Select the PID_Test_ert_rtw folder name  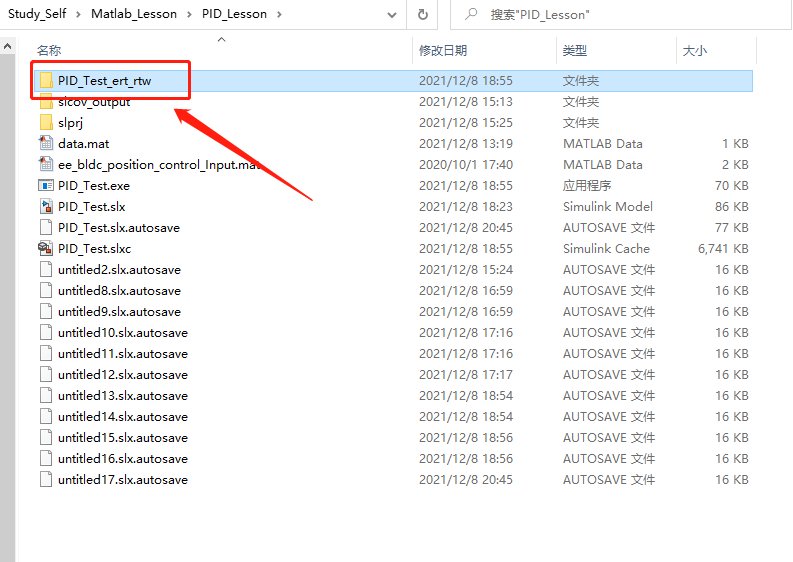click(104, 80)
